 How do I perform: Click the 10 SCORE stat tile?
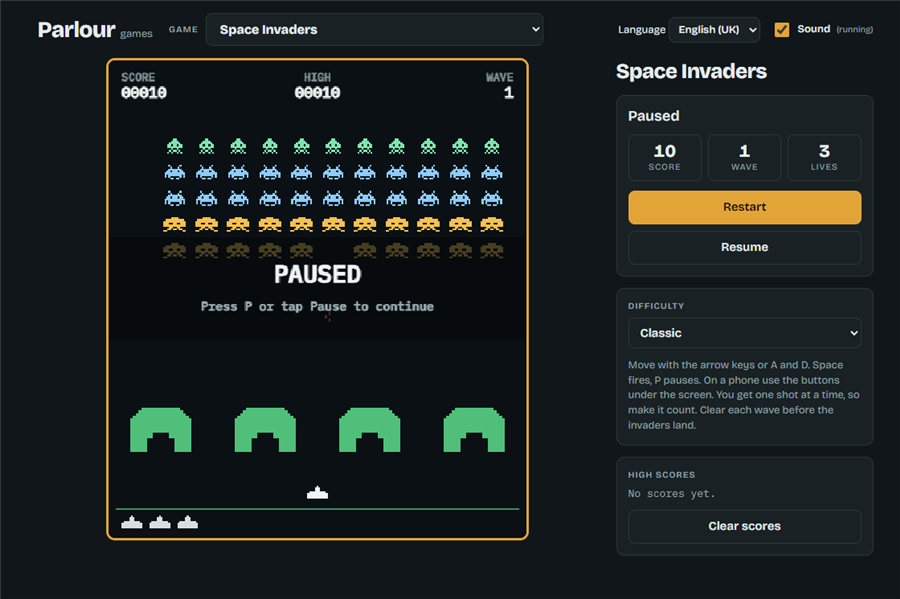pyautogui.click(x=665, y=158)
